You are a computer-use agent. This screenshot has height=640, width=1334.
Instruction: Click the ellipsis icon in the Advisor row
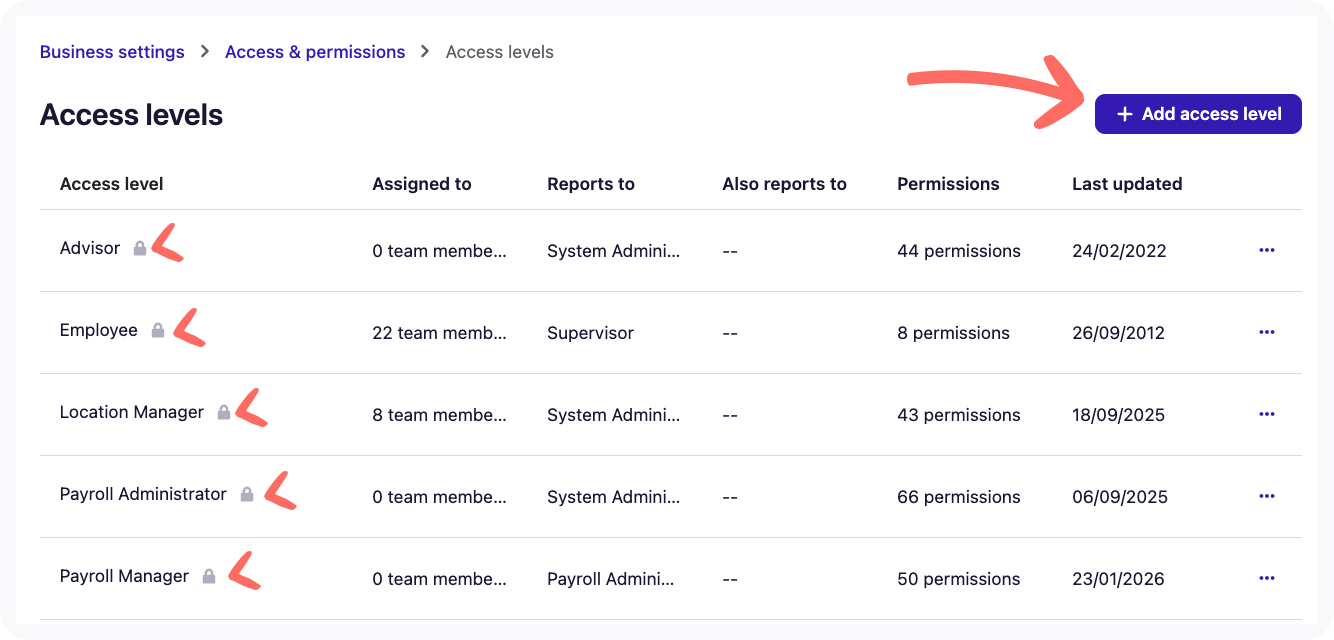(x=1267, y=249)
